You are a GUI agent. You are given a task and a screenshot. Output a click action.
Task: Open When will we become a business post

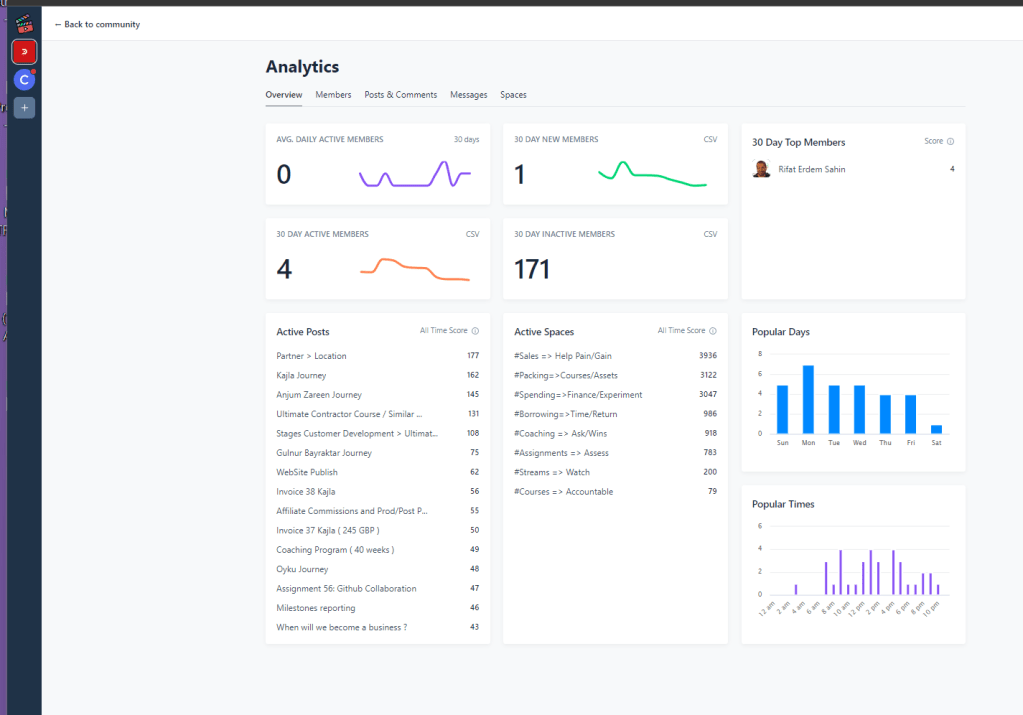click(x=342, y=628)
